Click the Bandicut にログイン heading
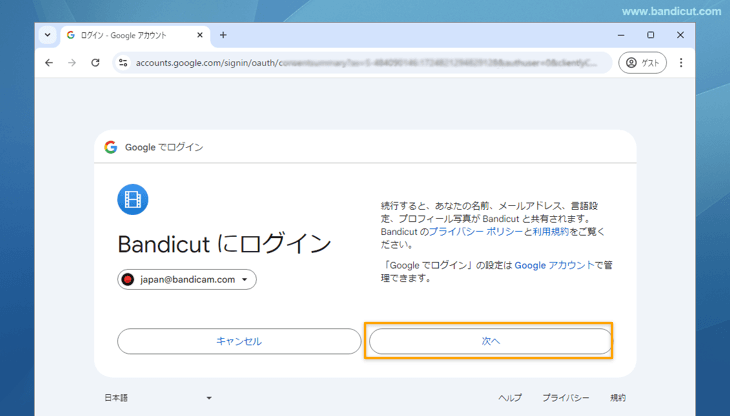Viewport: 730px width, 416px height. coord(224,244)
